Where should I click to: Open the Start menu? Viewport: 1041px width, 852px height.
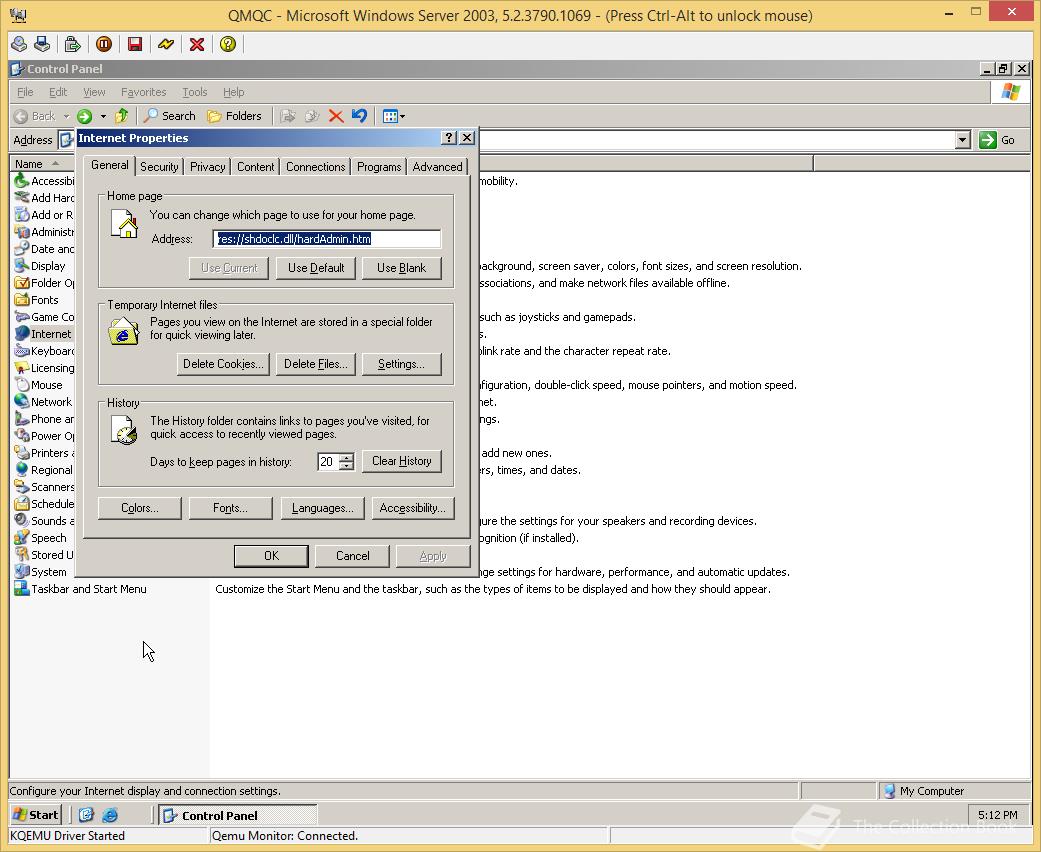(36, 815)
